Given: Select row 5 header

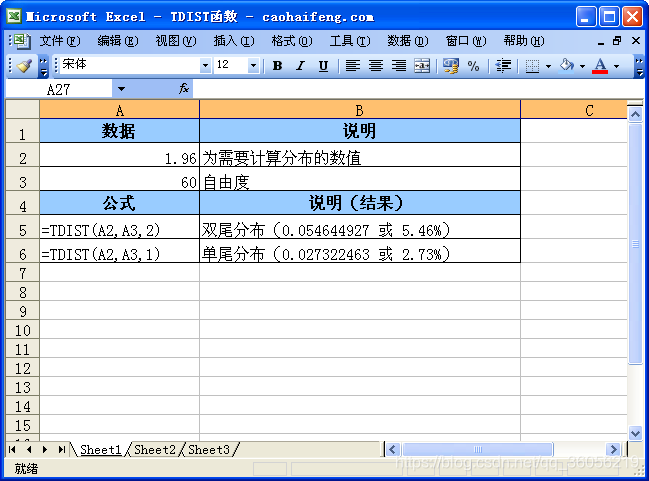Looking at the screenshot, I should coord(23,227).
